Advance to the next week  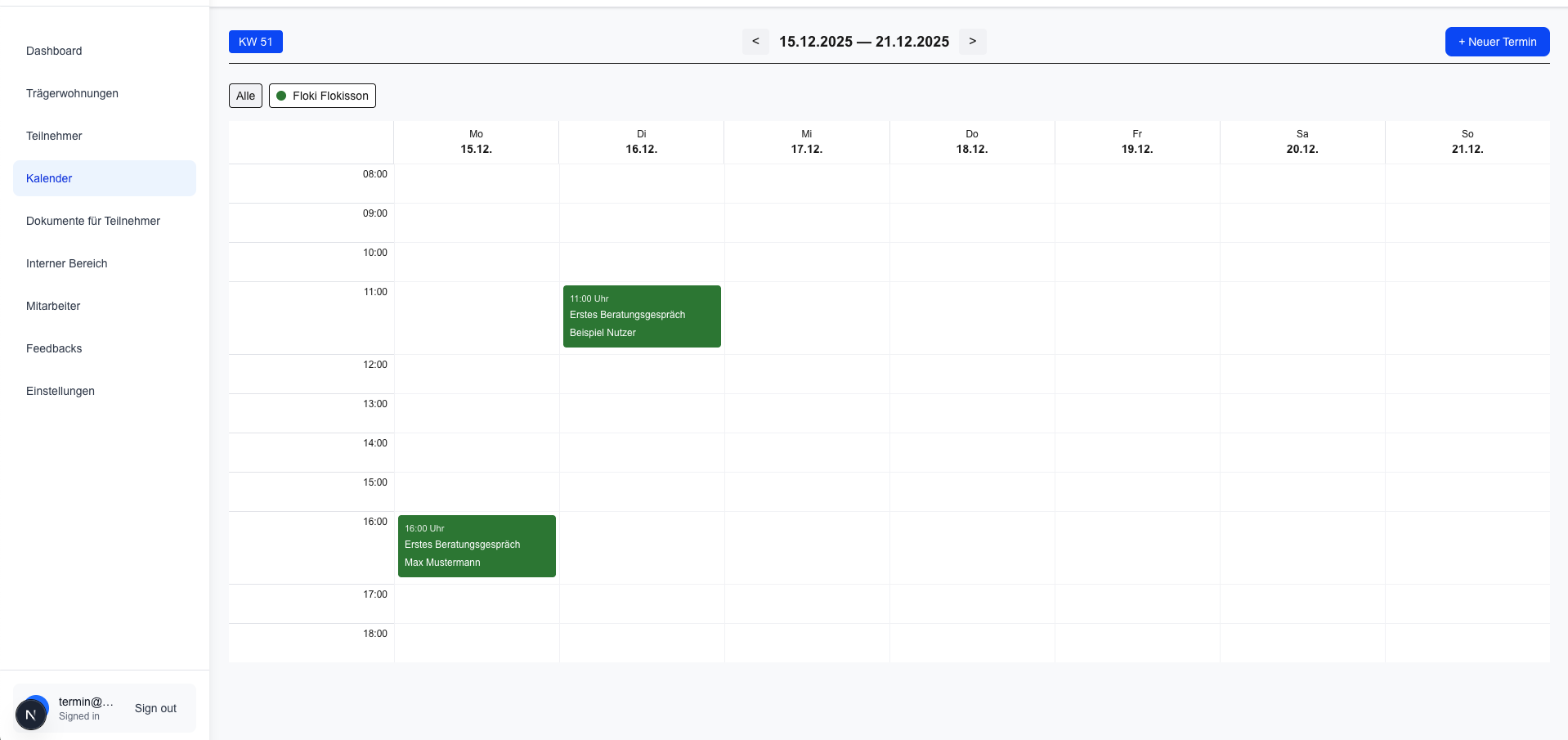[972, 42]
